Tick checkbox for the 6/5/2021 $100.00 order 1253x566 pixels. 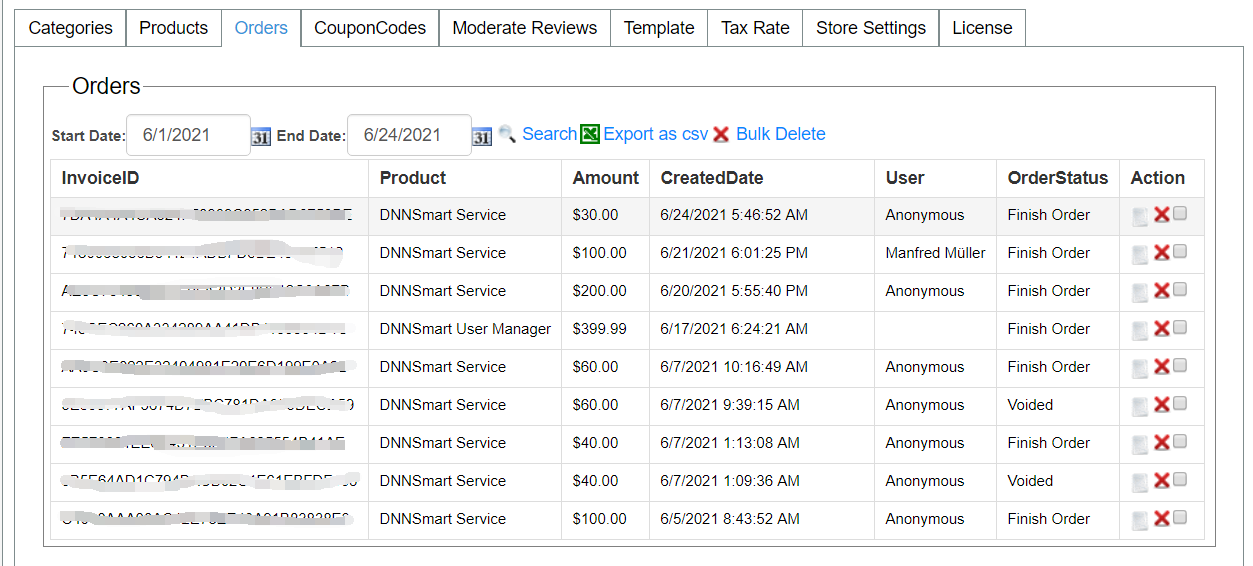pos(1180,517)
